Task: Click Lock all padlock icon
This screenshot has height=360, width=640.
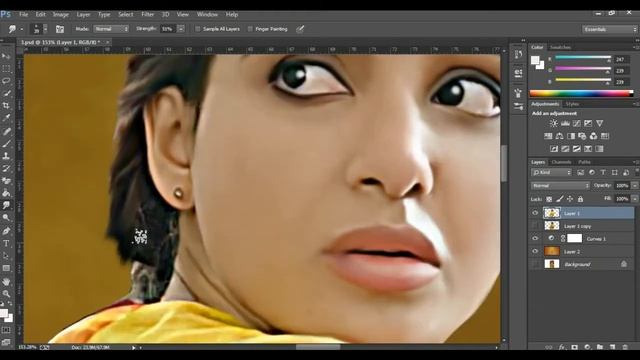Action: (580, 199)
